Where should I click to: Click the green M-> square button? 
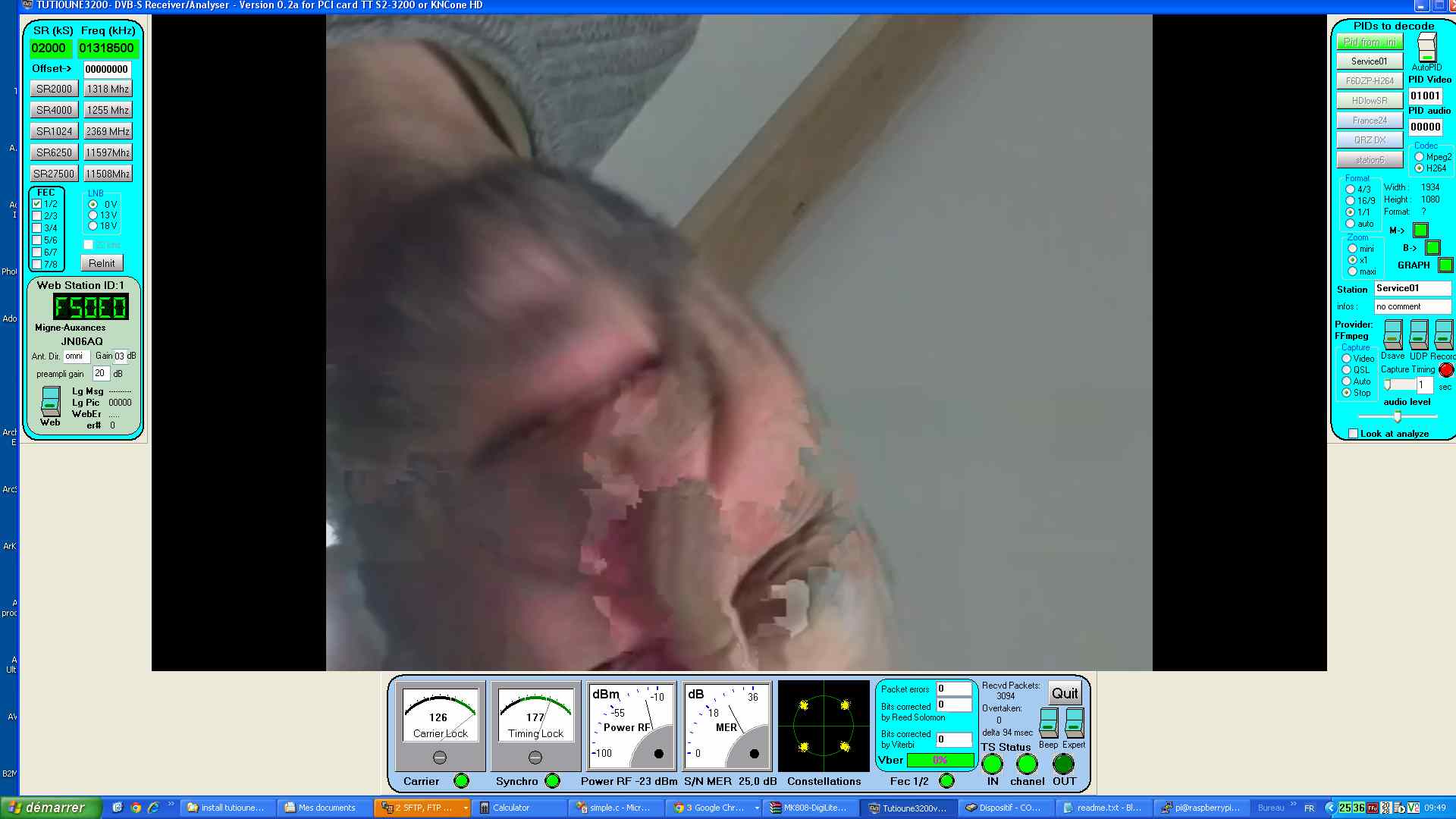[1420, 231]
